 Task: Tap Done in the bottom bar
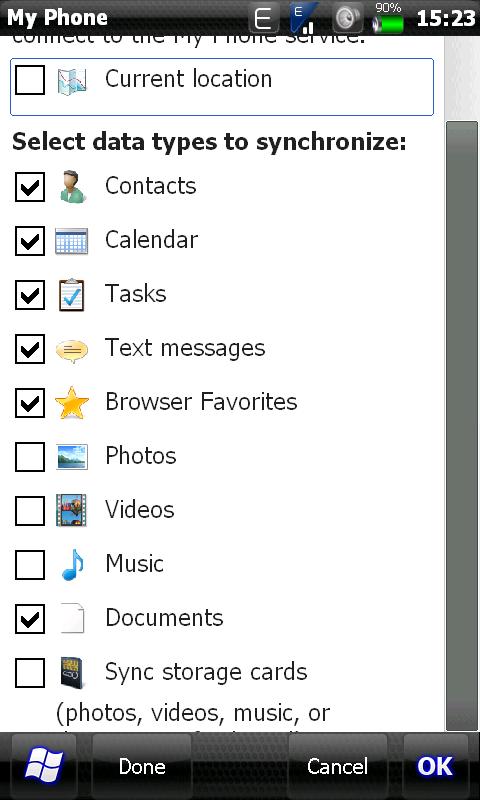click(142, 766)
